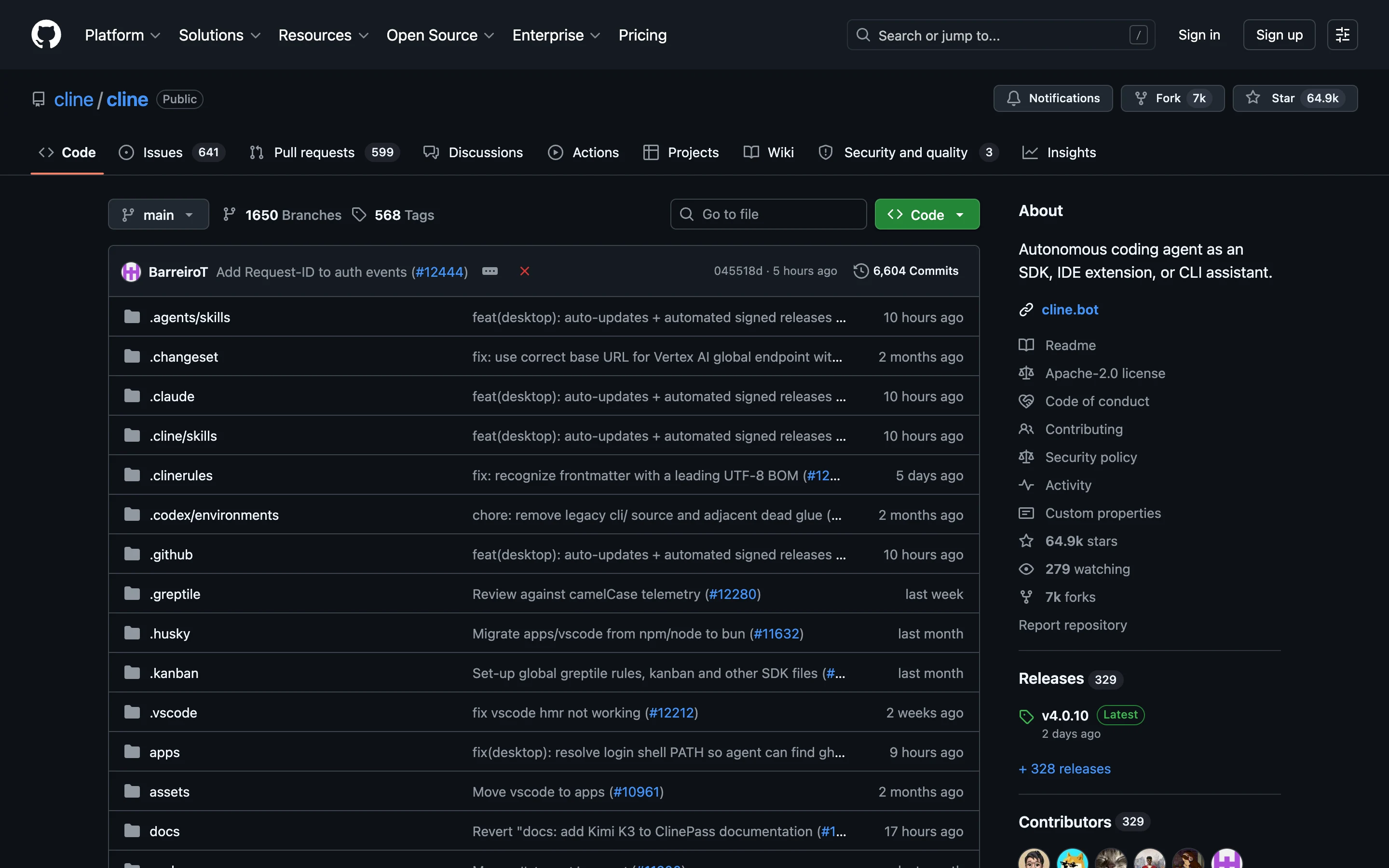The image size is (1389, 868).
Task: Open the appearance settings sliders icon
Action: [1342, 35]
